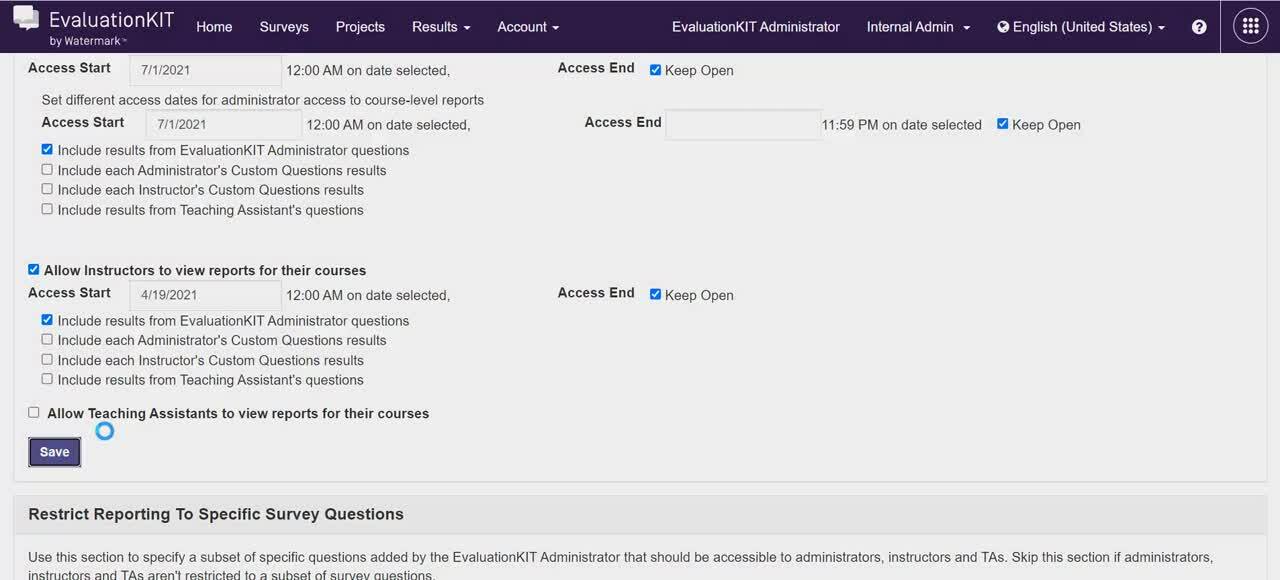Screen dimensions: 1280x580
Task: Enable Allow Teaching Assistants to view reports
Action: [x=34, y=412]
